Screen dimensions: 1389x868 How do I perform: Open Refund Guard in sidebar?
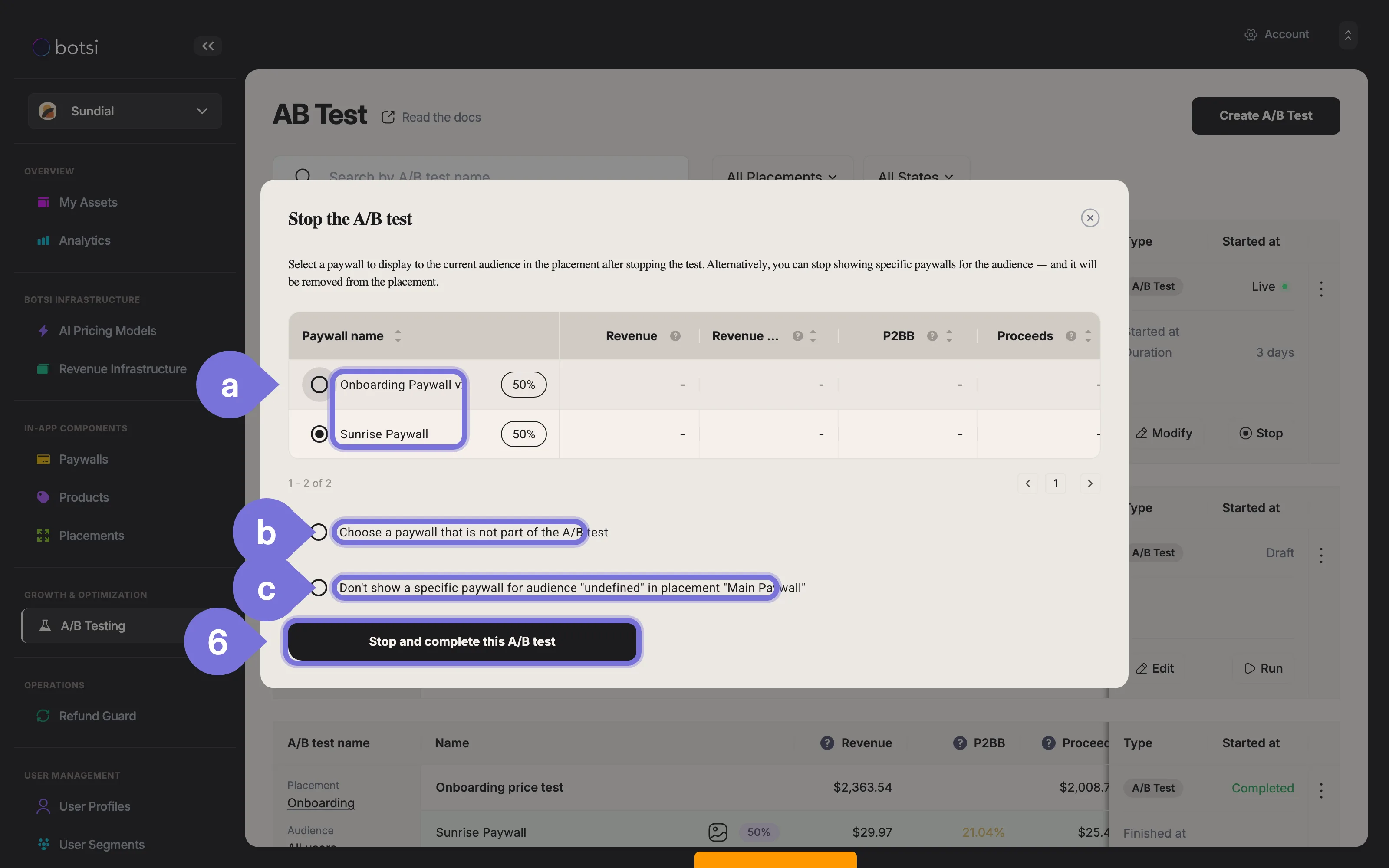pos(97,716)
